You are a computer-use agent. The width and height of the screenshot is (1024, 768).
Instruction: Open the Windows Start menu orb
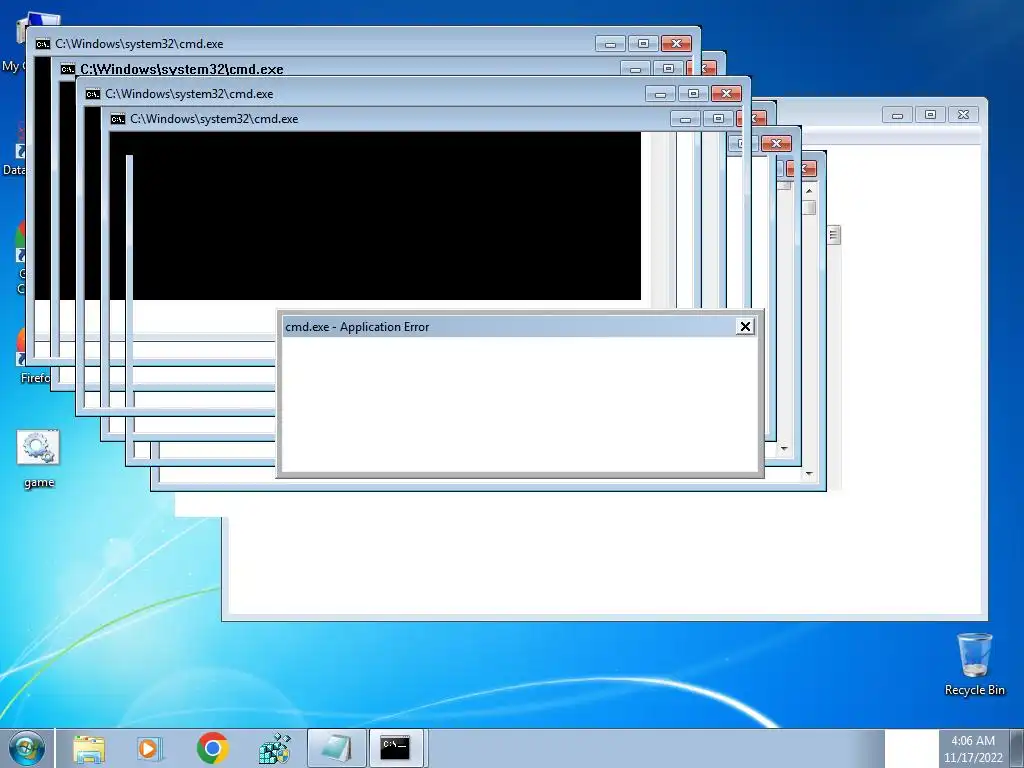point(27,748)
